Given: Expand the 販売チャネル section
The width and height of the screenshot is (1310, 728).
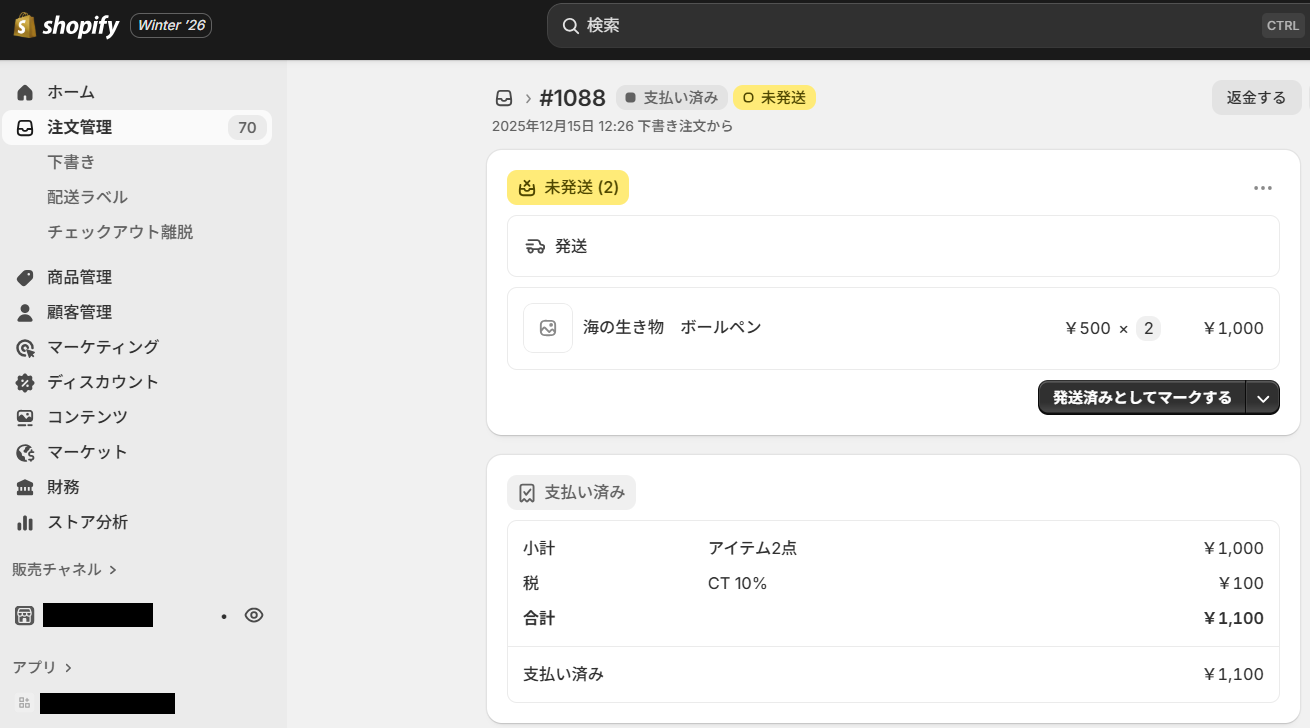Looking at the screenshot, I should click(x=65, y=569).
